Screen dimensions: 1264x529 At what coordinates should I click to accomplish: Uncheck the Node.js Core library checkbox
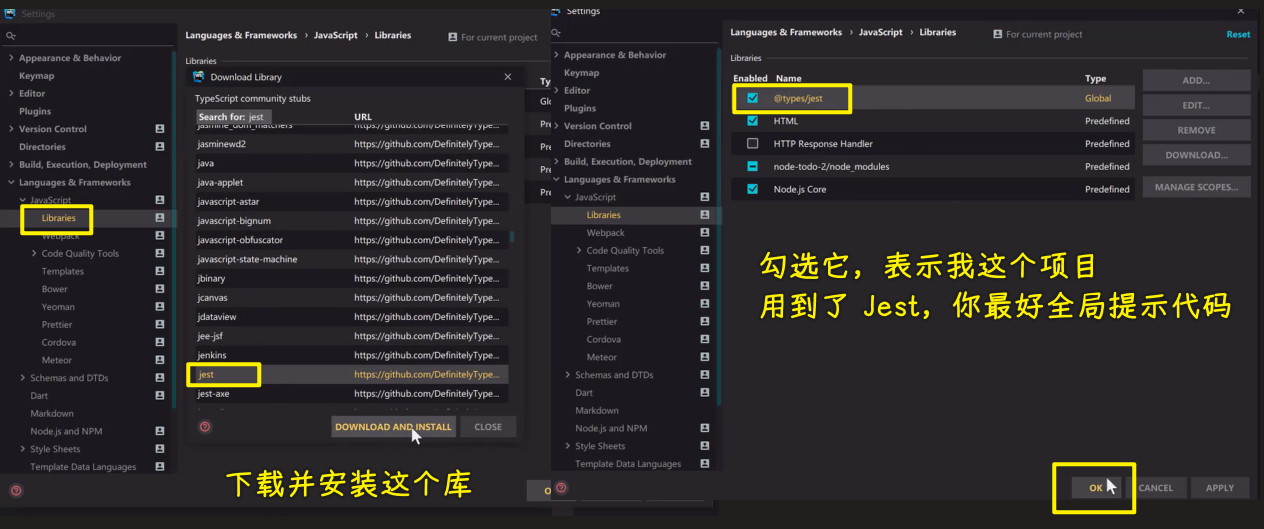tap(752, 189)
